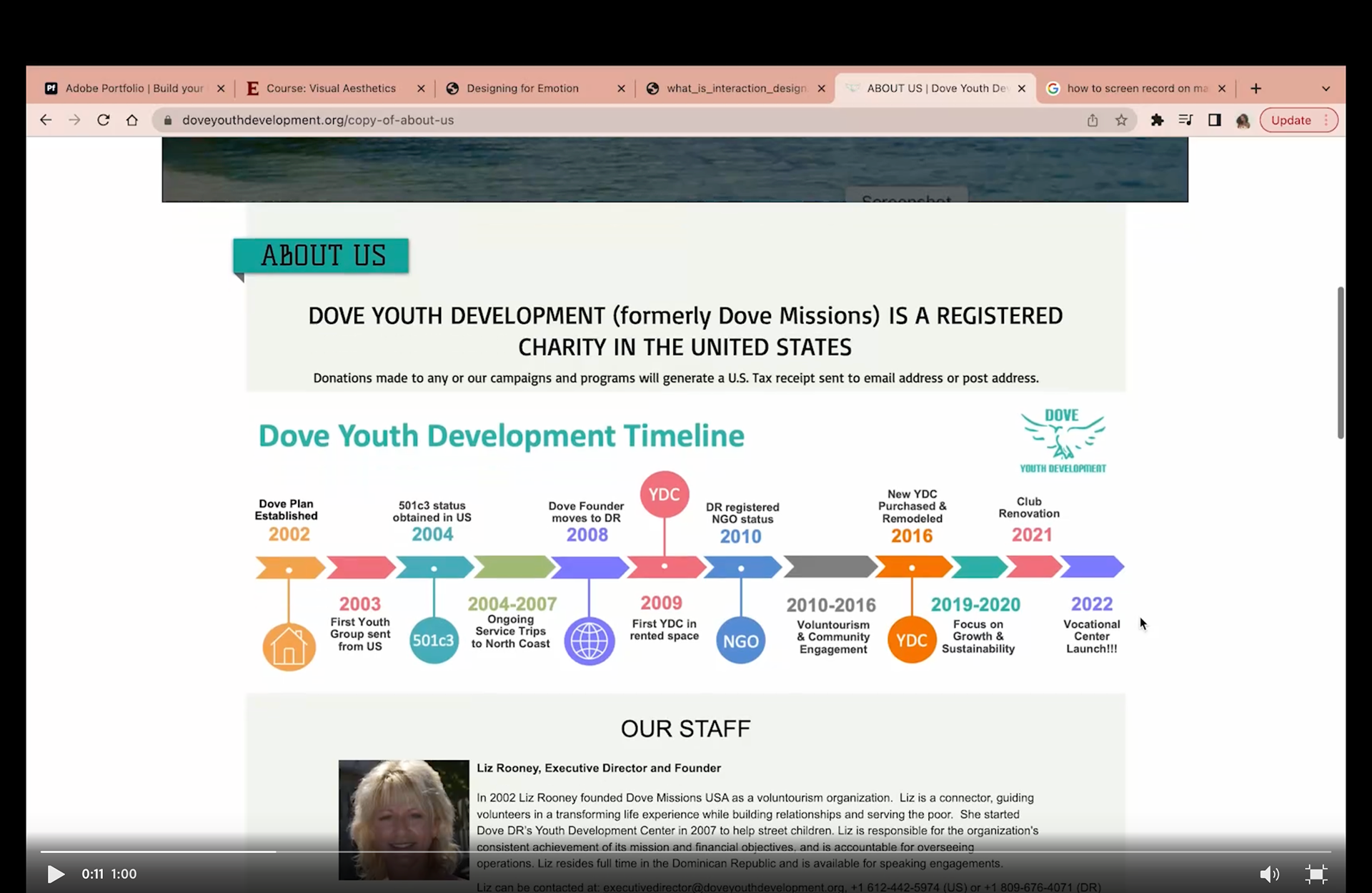This screenshot has height=893, width=1372.
Task: Click the Dove Youth Development logo
Action: point(1063,440)
